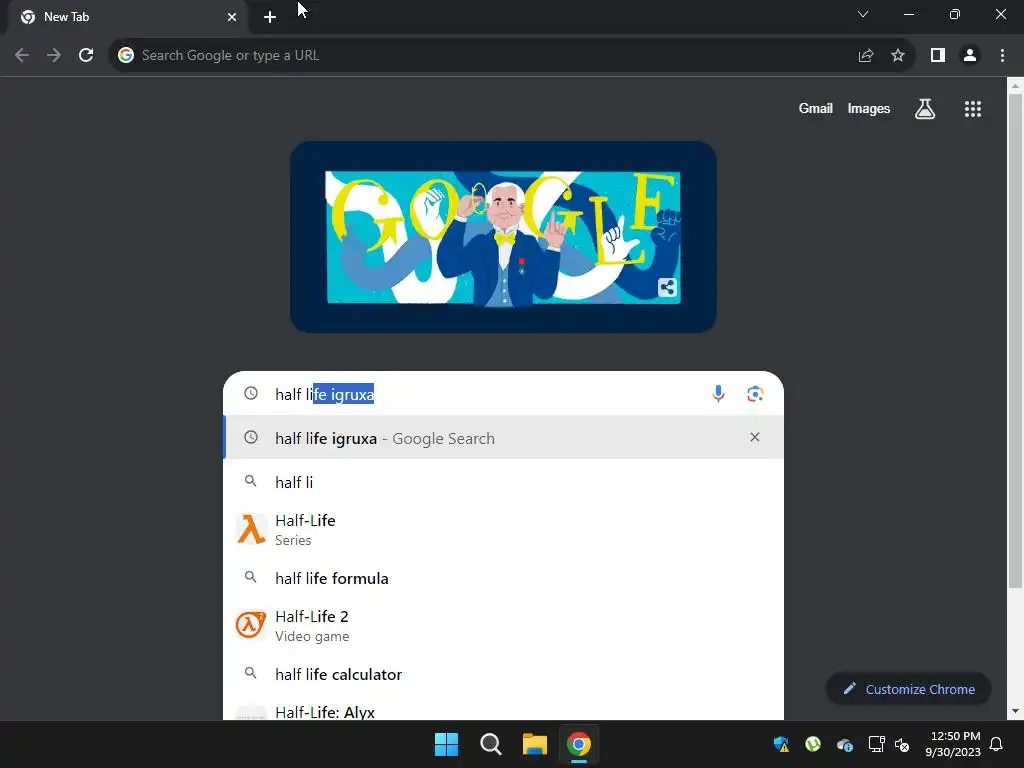Open a new tab with the plus button
The image size is (1024, 768).
[x=270, y=17]
